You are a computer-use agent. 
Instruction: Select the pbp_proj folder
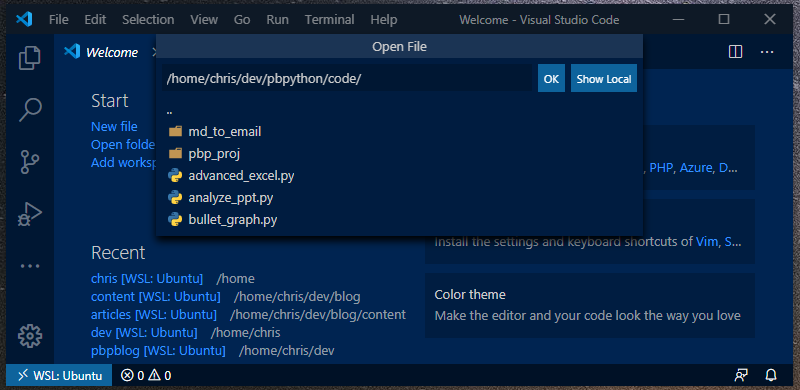click(x=399, y=154)
